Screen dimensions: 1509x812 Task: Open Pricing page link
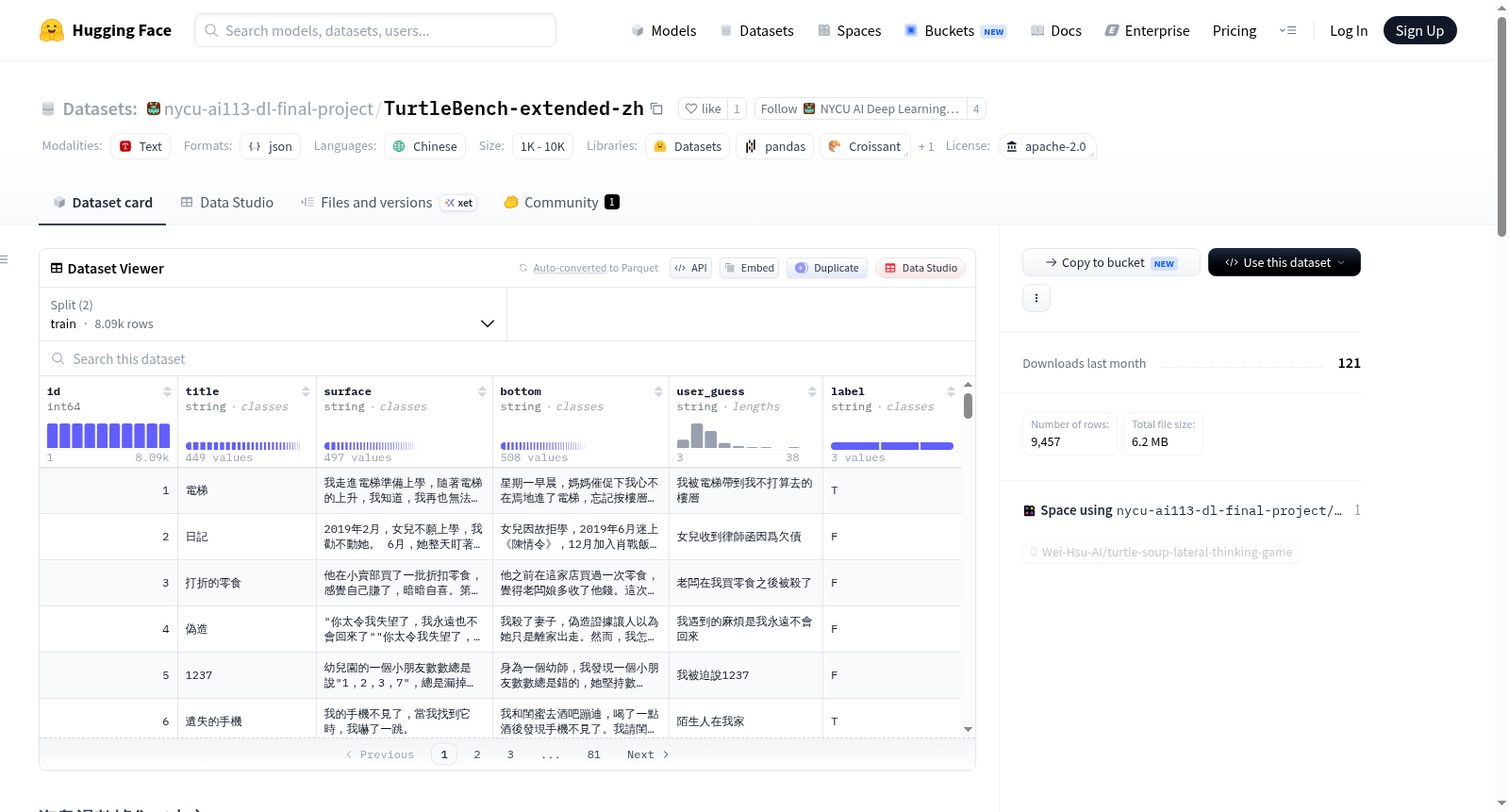click(x=1235, y=30)
